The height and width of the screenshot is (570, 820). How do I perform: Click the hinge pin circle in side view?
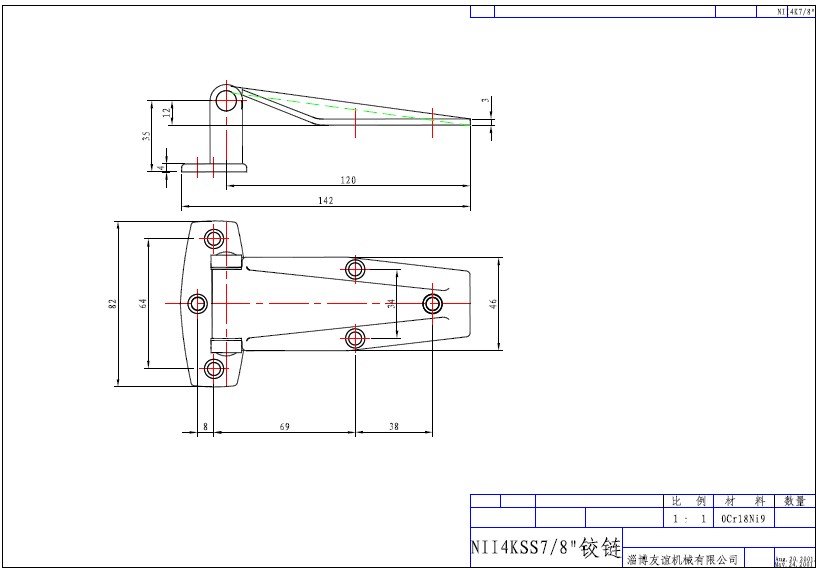click(228, 99)
